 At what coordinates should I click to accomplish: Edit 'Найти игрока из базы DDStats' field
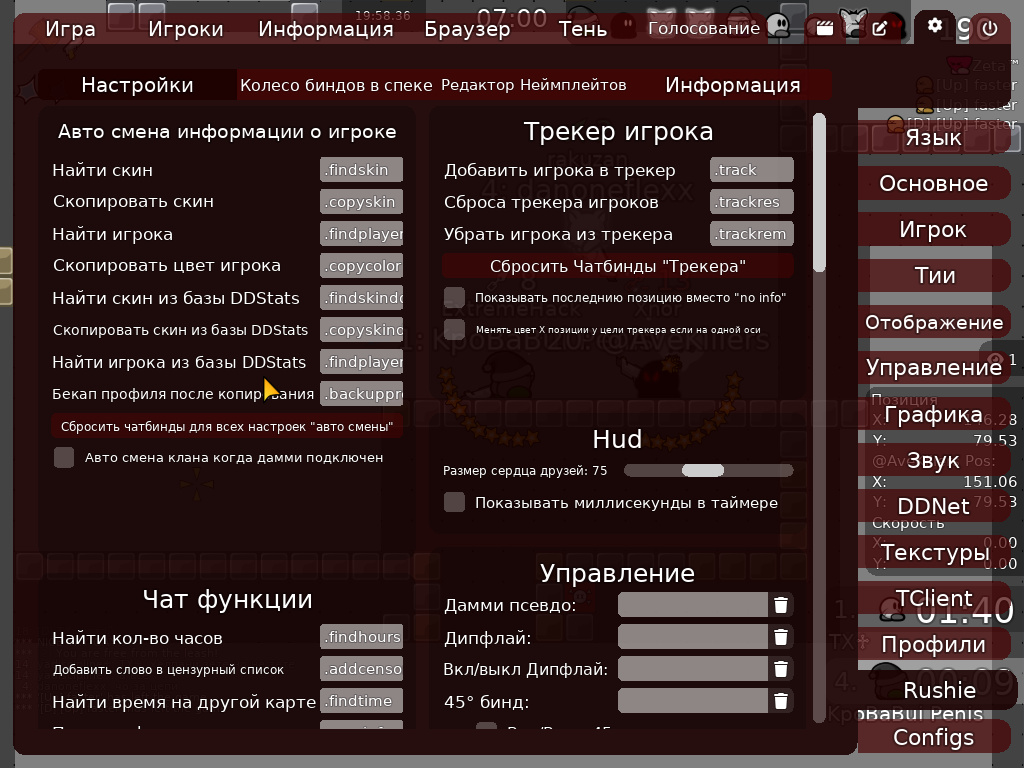point(361,362)
